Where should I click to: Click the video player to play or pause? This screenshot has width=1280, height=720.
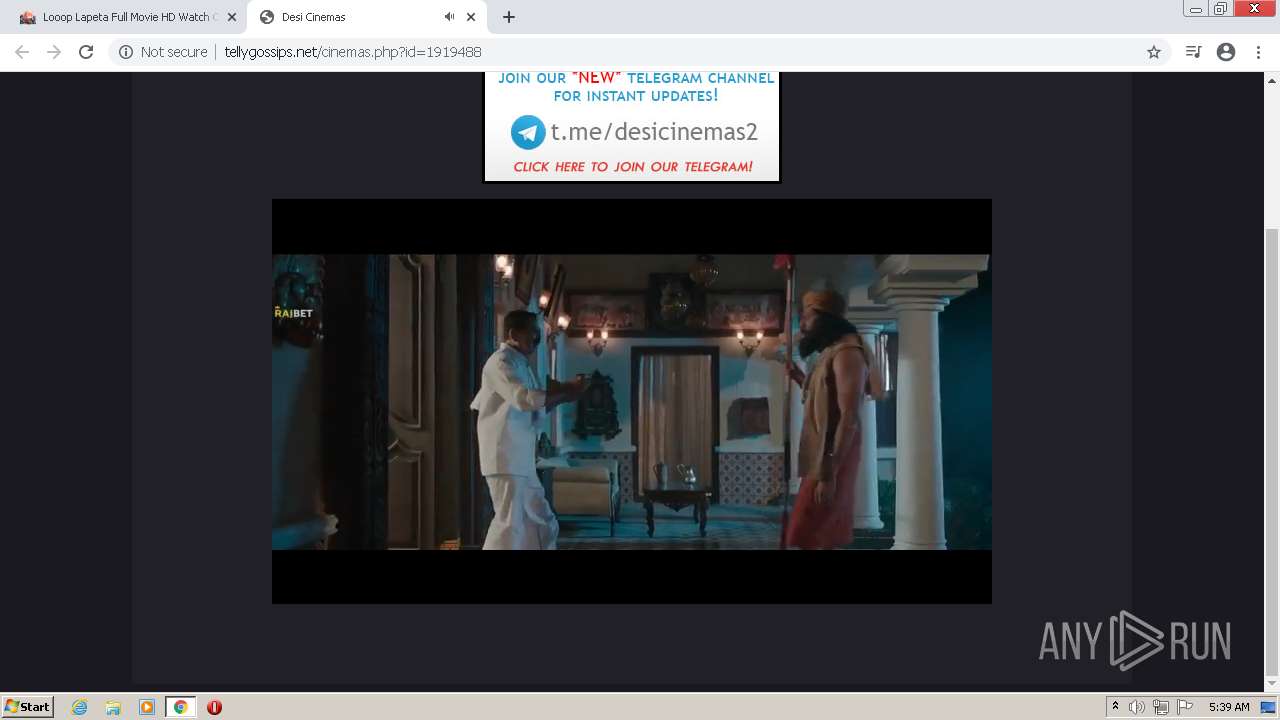tap(632, 401)
